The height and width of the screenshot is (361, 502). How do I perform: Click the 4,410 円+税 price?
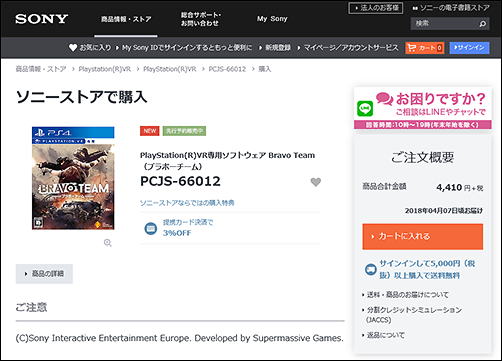[460, 188]
